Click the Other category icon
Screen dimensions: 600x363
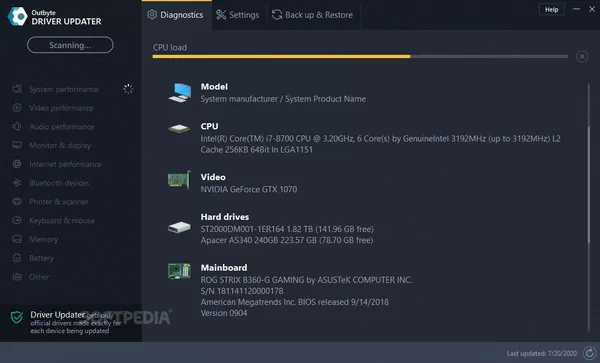pyautogui.click(x=17, y=277)
